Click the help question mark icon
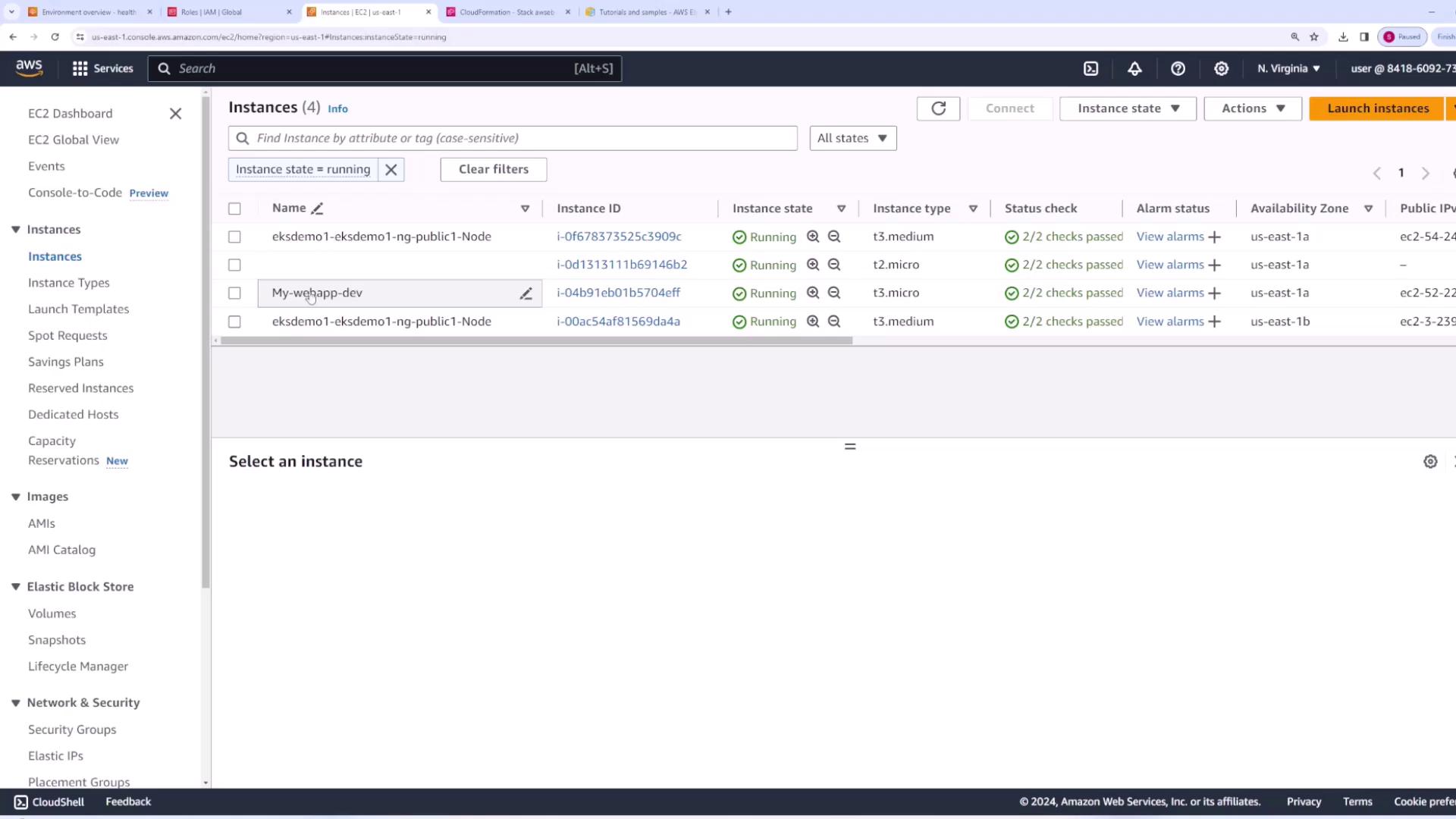1456x819 pixels. coord(1178,68)
